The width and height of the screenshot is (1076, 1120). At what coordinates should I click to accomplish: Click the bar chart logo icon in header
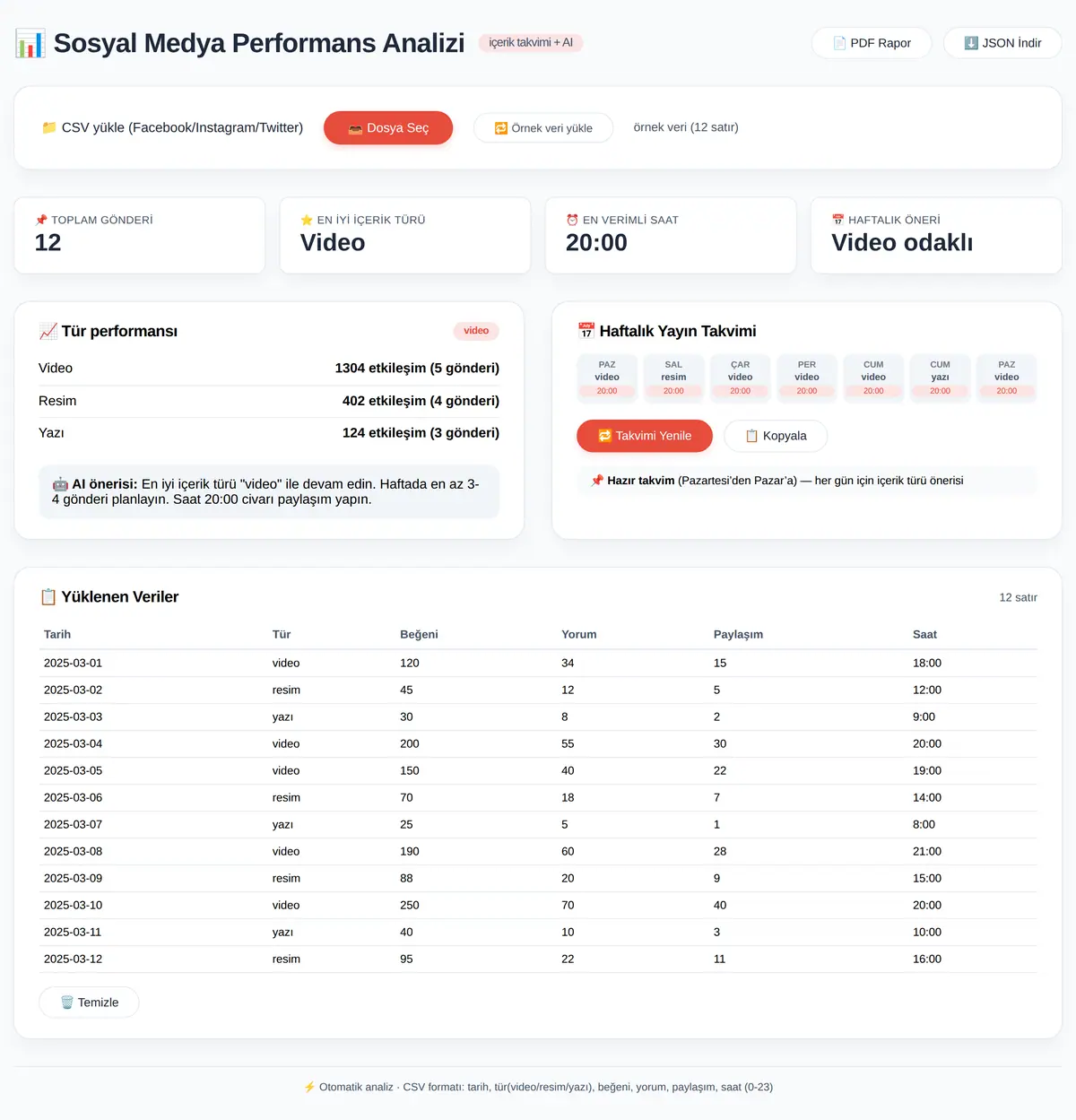(x=30, y=43)
